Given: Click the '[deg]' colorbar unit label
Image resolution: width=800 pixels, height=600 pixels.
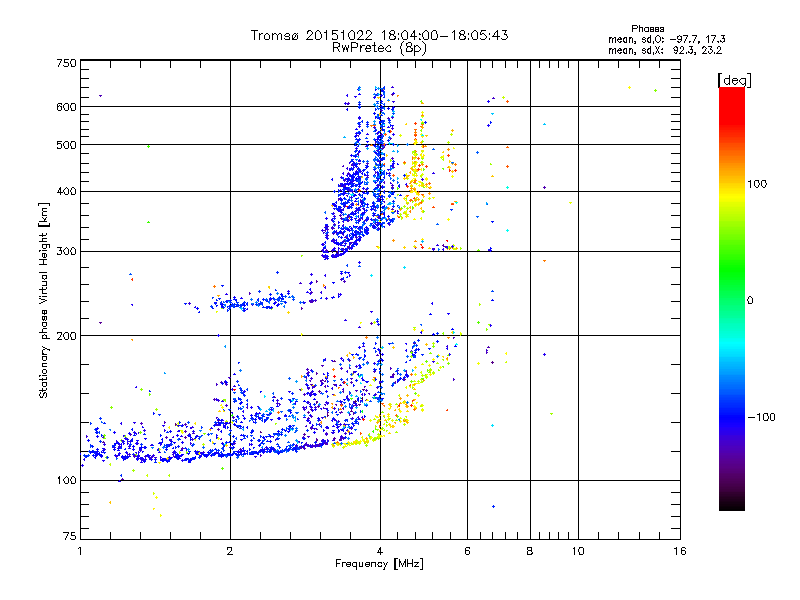Looking at the screenshot, I should [x=734, y=80].
